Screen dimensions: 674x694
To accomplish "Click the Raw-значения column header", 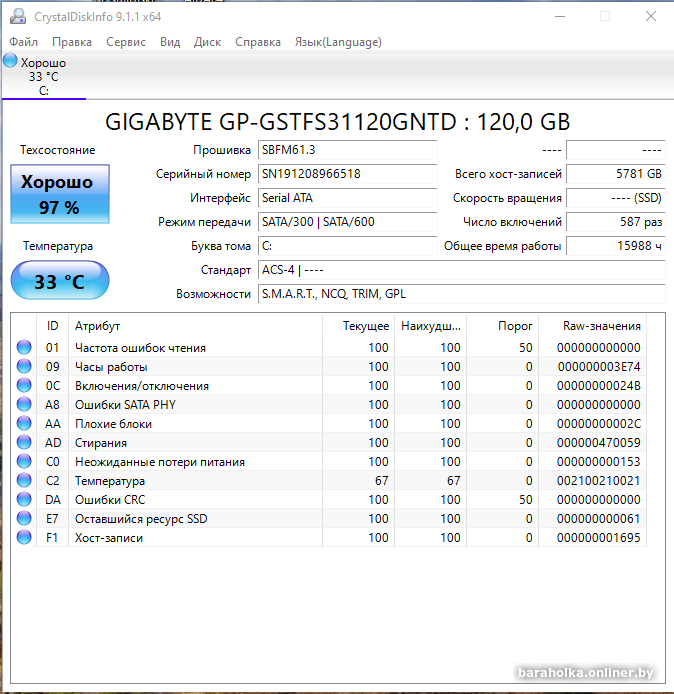I will pos(601,326).
